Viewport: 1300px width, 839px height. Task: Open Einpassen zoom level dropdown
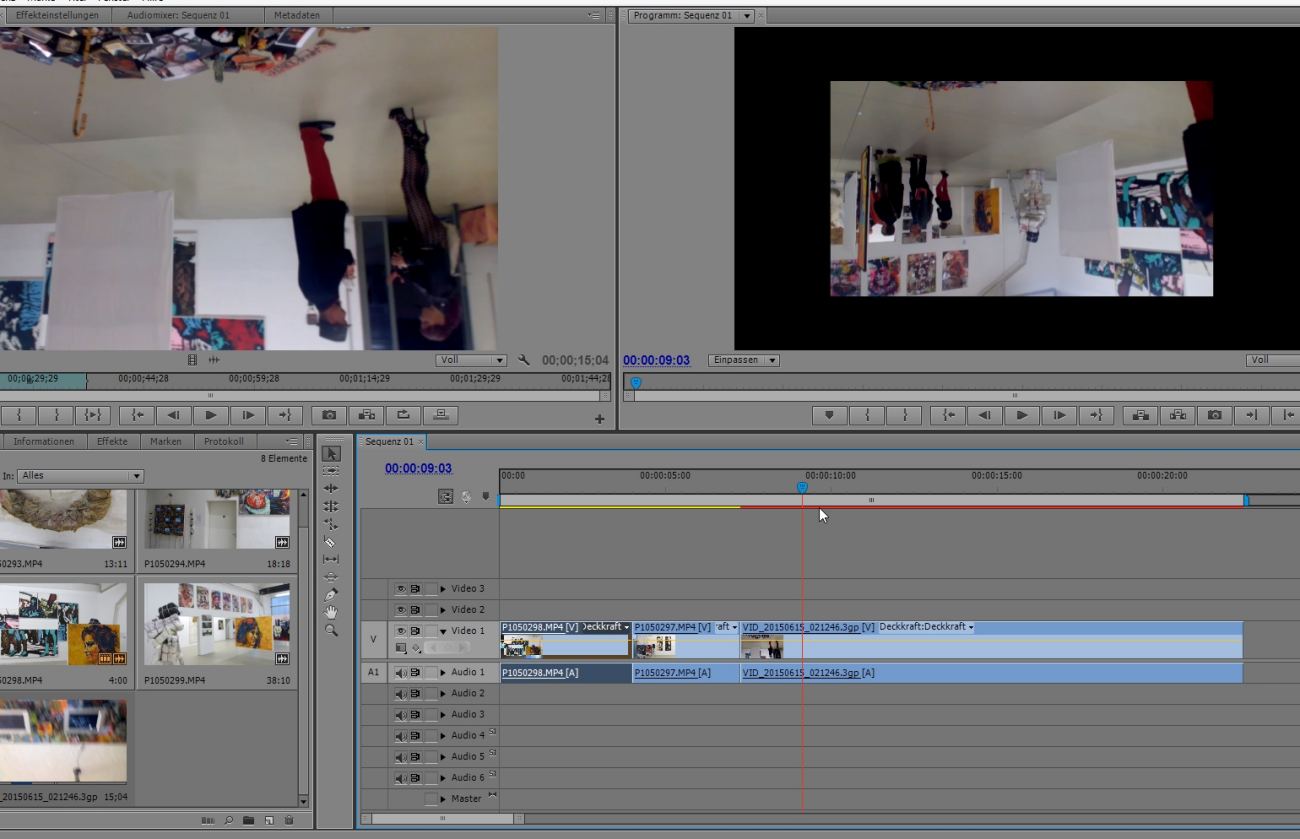[x=744, y=360]
